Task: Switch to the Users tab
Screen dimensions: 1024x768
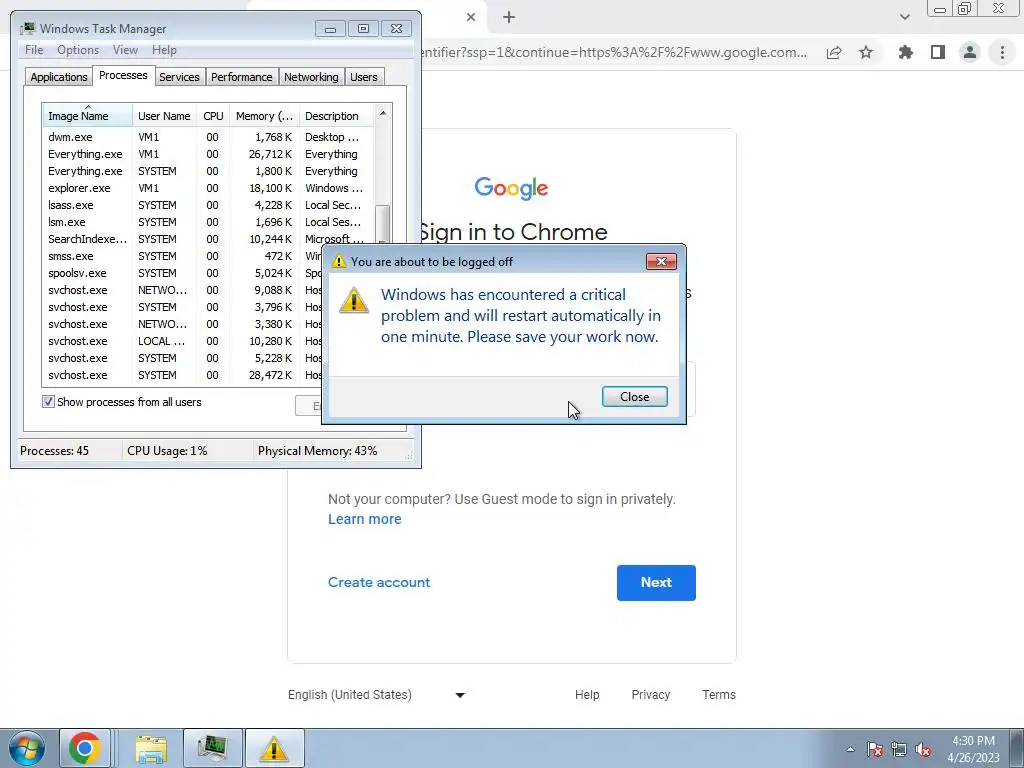Action: tap(364, 76)
